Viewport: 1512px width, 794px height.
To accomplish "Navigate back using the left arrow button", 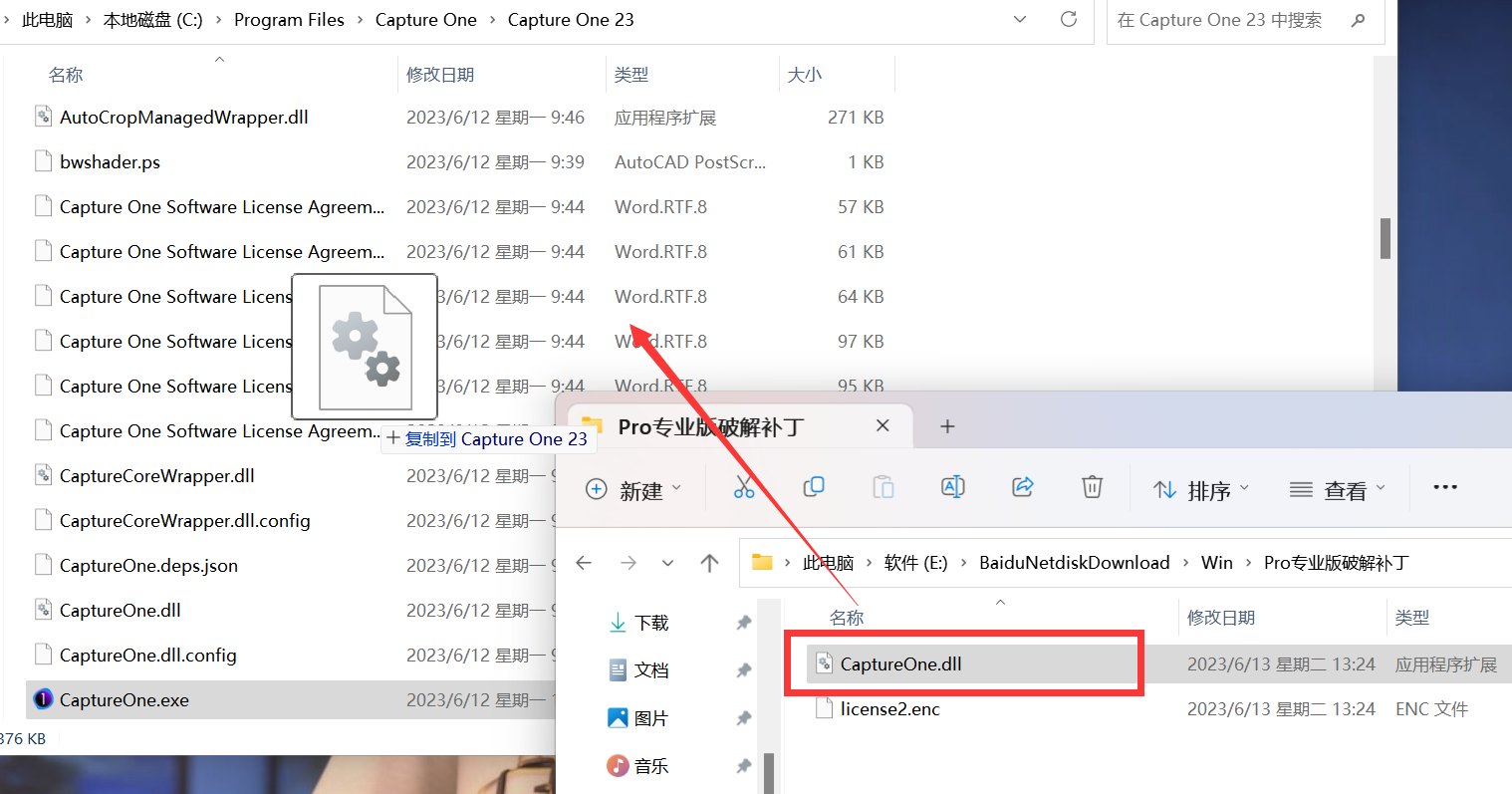I will [x=584, y=563].
